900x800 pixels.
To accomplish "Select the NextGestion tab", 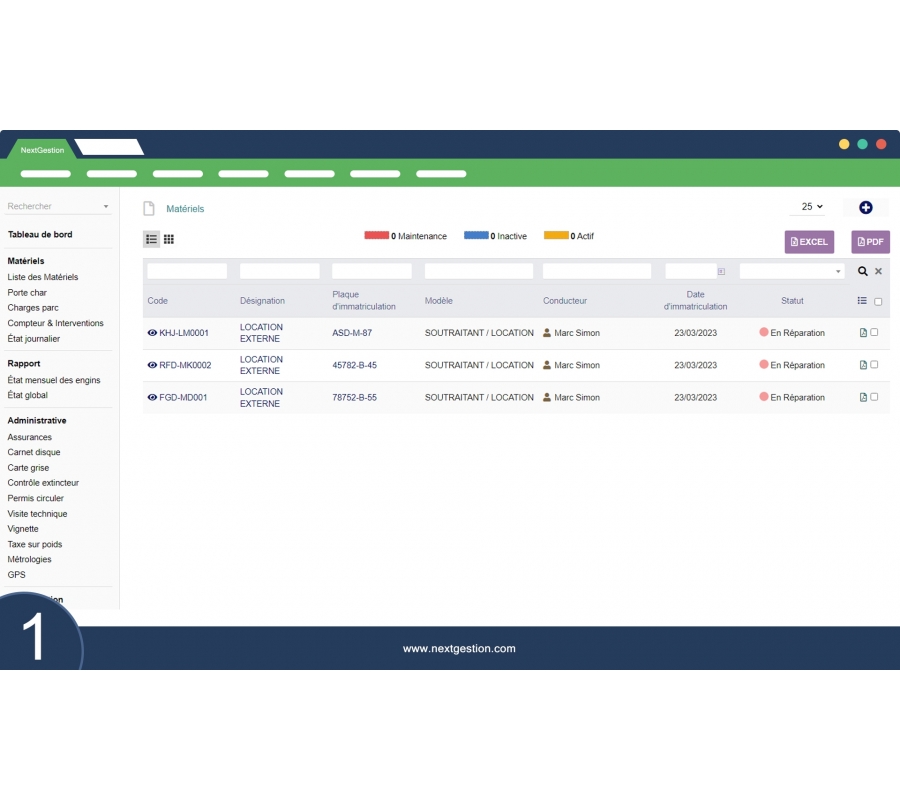I will (42, 150).
